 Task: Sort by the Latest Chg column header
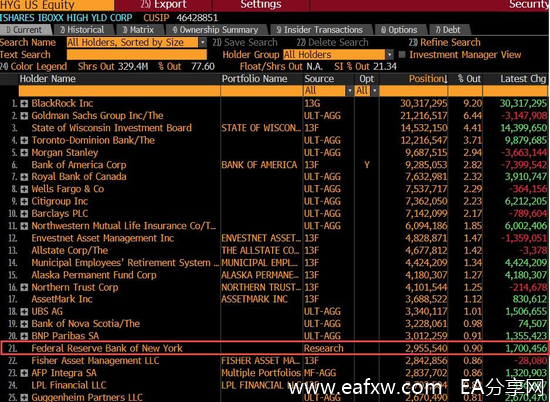pyautogui.click(x=523, y=79)
